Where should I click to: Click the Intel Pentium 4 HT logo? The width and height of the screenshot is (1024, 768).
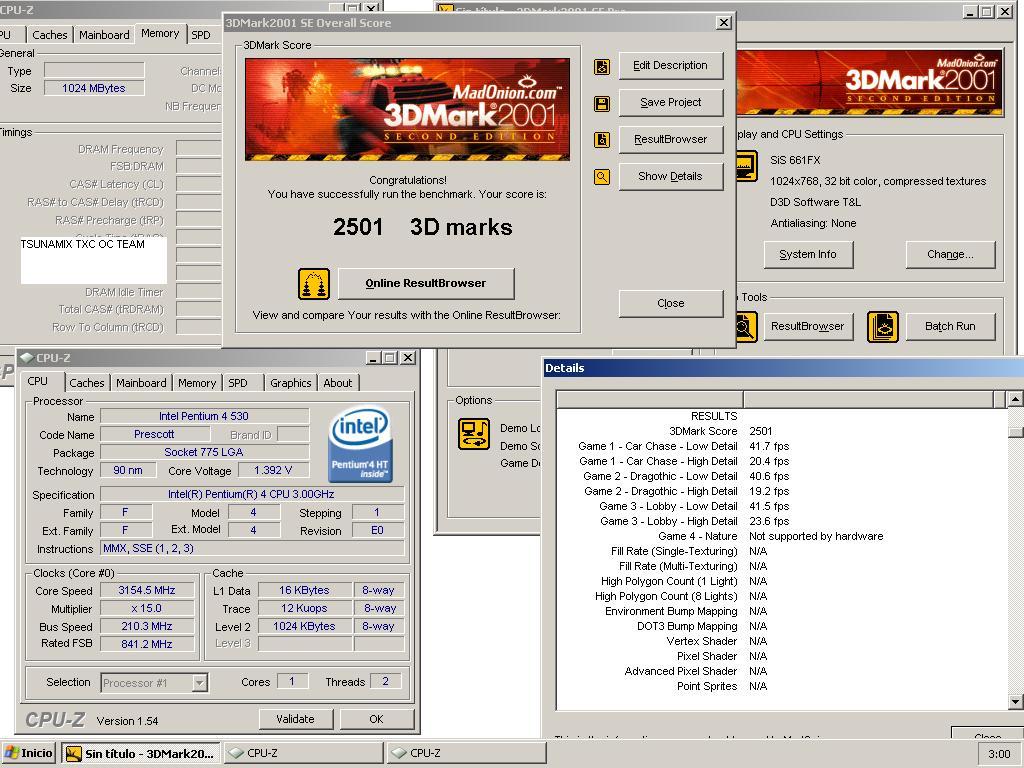[361, 445]
